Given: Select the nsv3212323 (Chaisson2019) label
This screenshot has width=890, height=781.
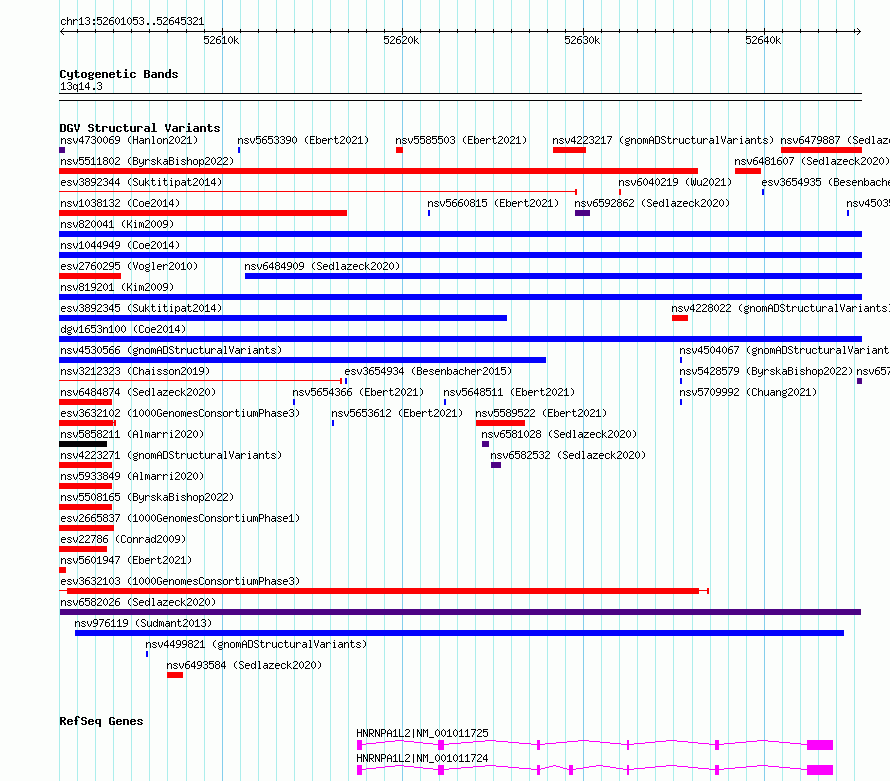Looking at the screenshot, I should coord(135,371).
